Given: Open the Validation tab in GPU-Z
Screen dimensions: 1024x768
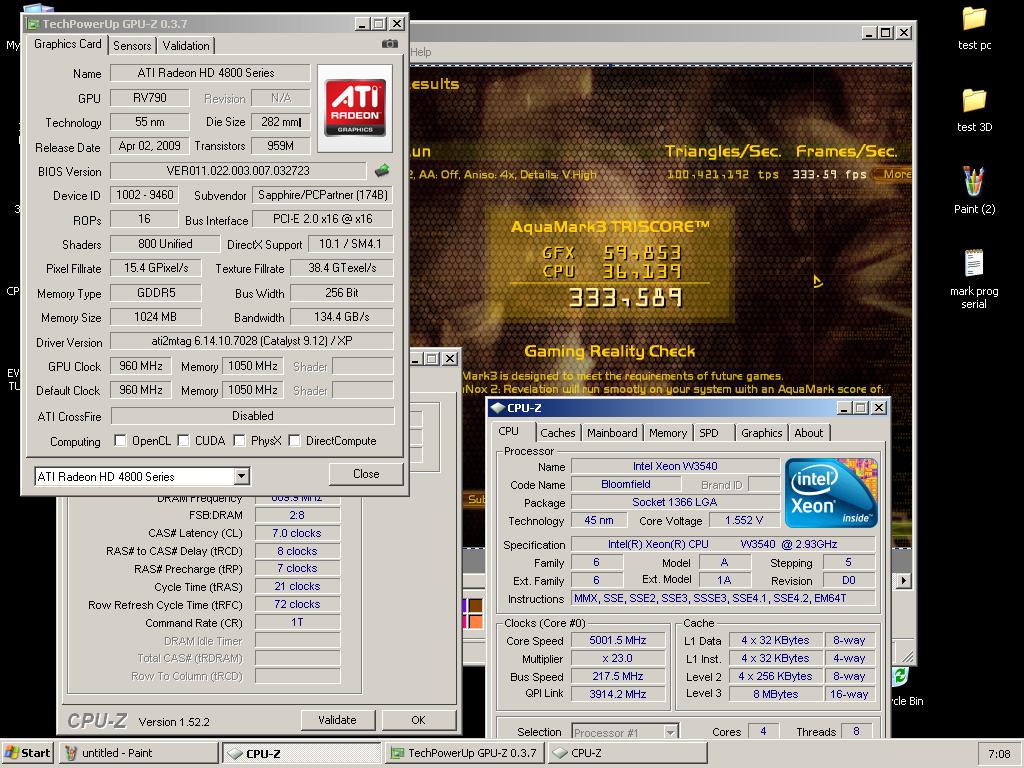Looking at the screenshot, I should coord(186,46).
